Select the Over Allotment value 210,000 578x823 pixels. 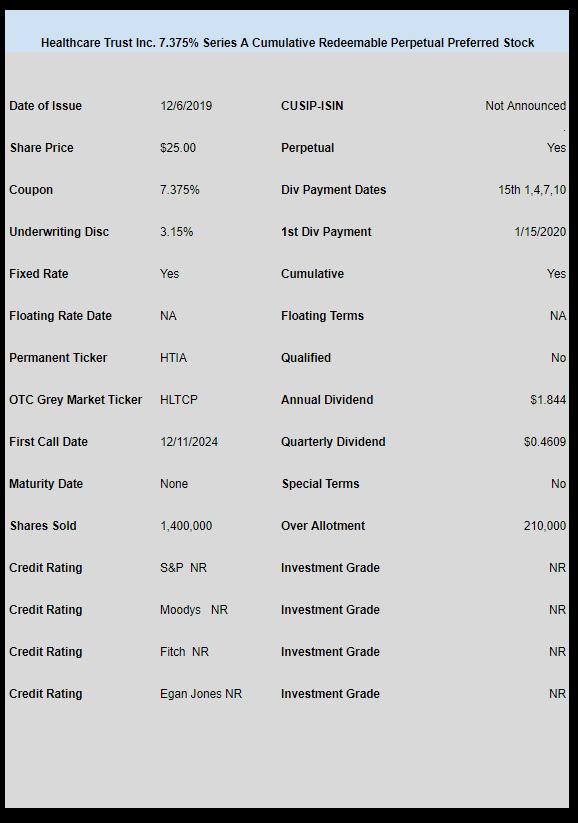click(545, 526)
